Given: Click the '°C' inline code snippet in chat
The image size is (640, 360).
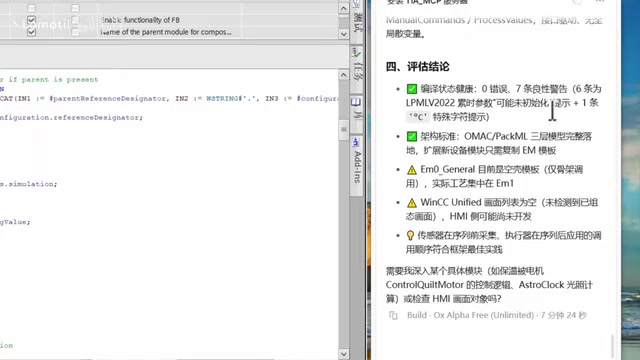Looking at the screenshot, I should click(x=418, y=117).
